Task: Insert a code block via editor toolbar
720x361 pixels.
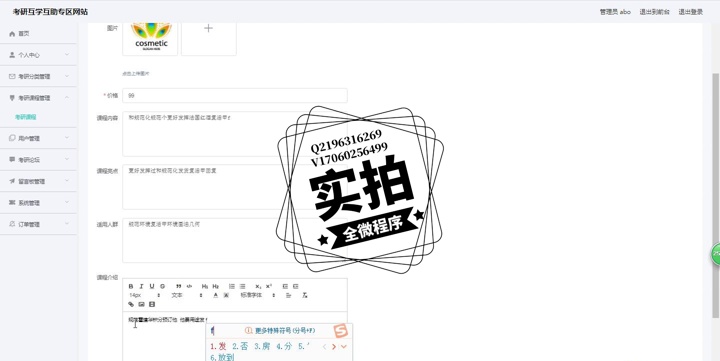Action: coord(189,286)
